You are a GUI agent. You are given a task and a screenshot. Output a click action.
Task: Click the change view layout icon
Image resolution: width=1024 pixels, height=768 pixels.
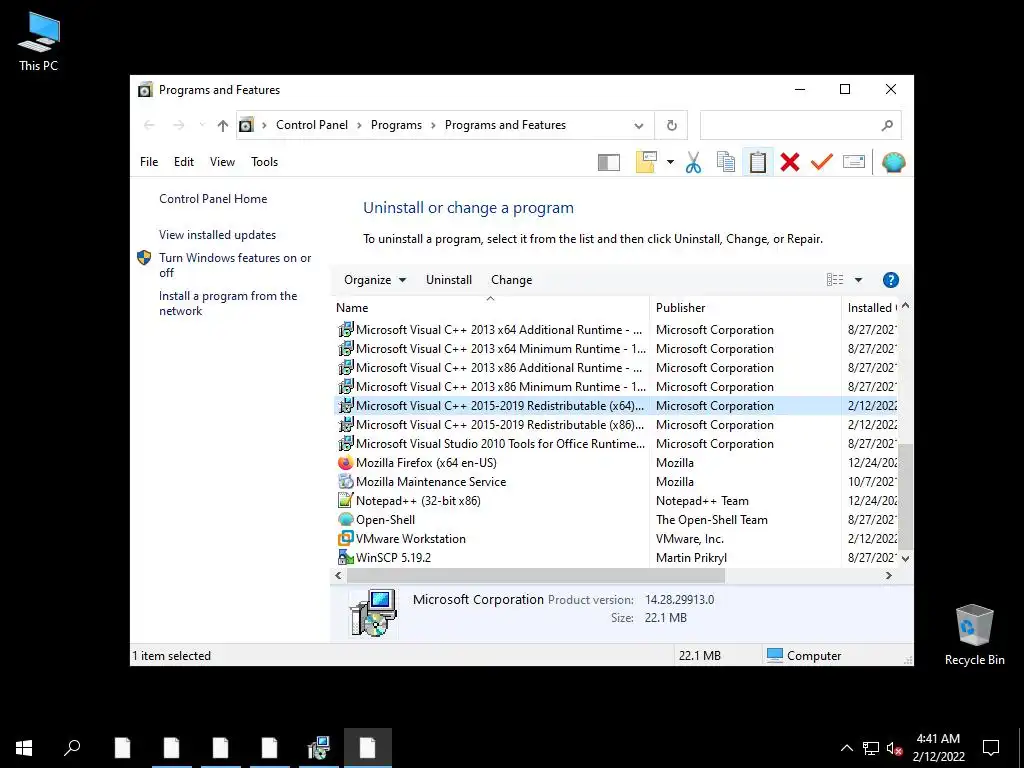(x=835, y=280)
